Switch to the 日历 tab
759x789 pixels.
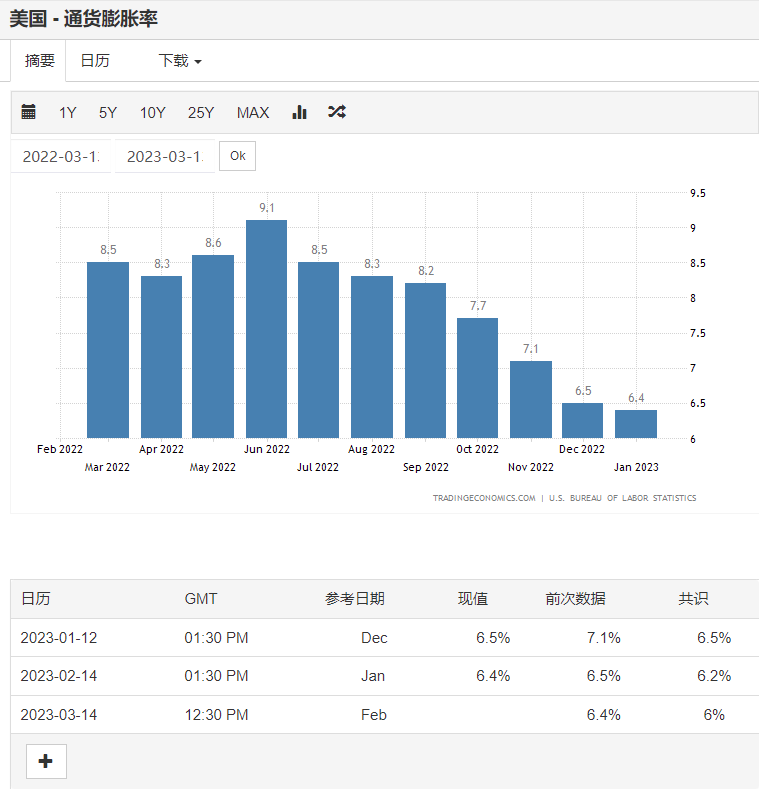coord(95,61)
